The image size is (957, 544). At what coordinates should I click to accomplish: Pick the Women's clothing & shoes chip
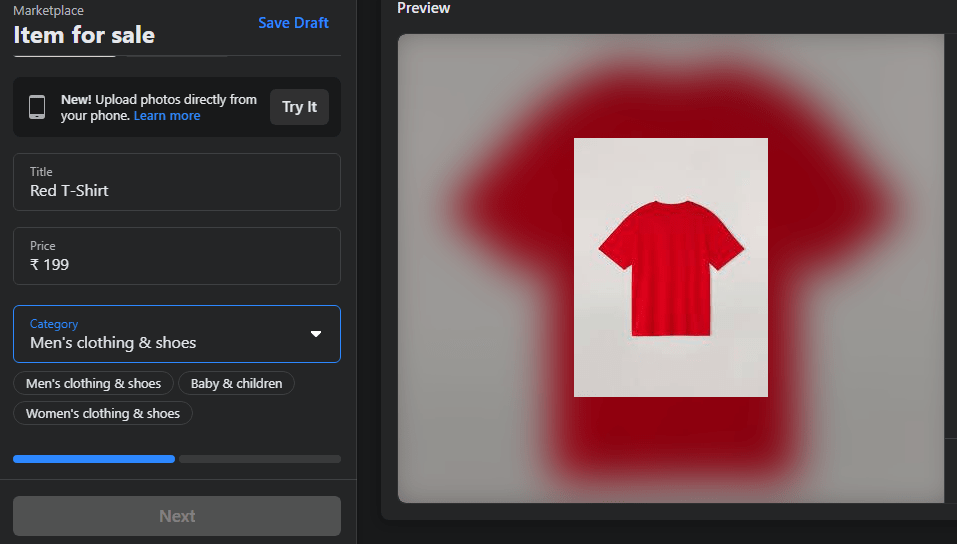coord(103,414)
